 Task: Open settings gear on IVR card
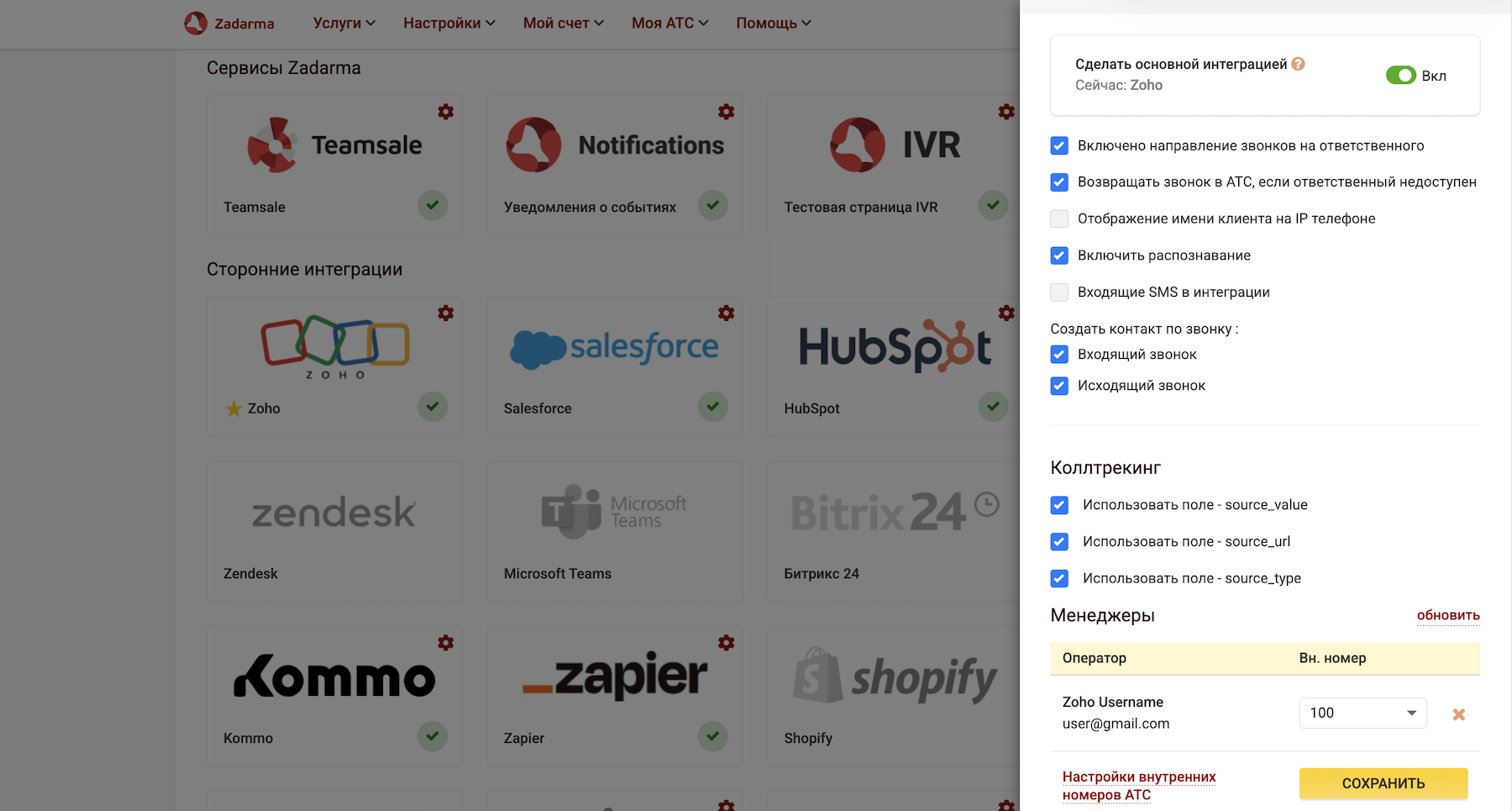pyautogui.click(x=1006, y=112)
